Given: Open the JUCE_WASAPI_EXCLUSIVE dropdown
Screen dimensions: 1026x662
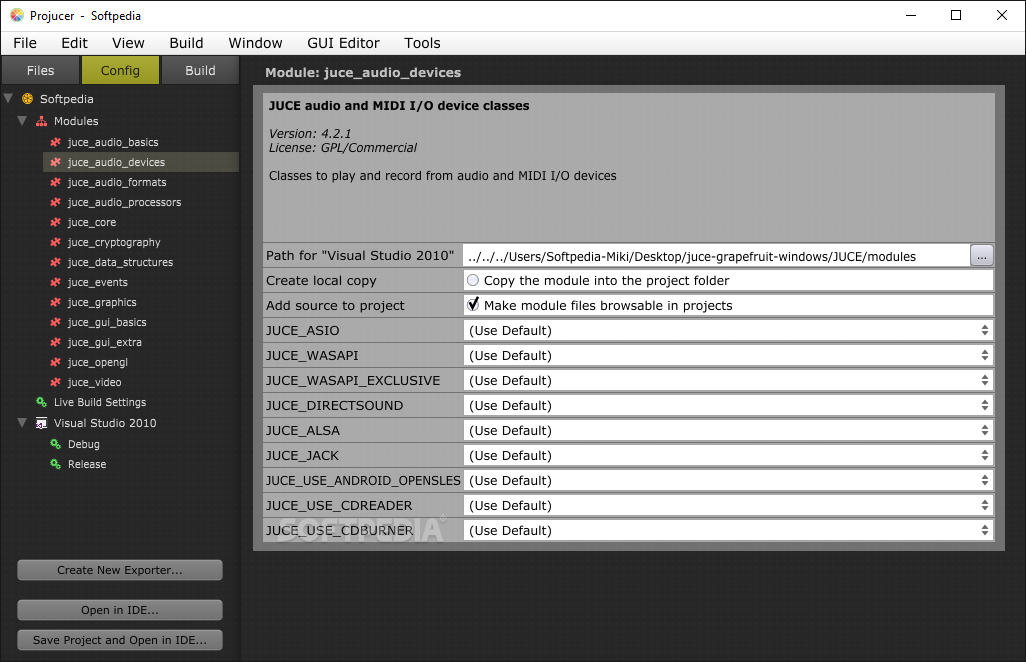Looking at the screenshot, I should 728,380.
